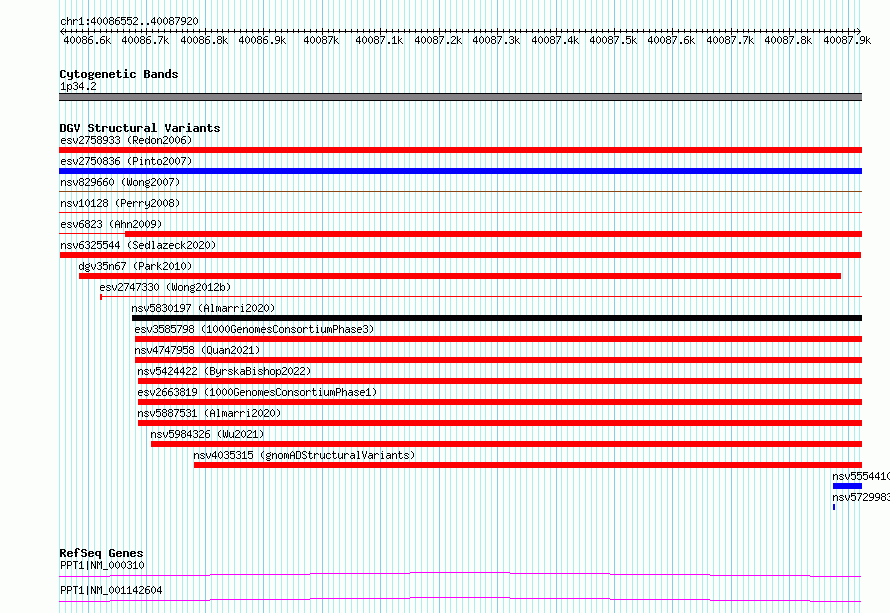Click the magenta PPT1|NM_000310 transcript line

pyautogui.click(x=460, y=574)
